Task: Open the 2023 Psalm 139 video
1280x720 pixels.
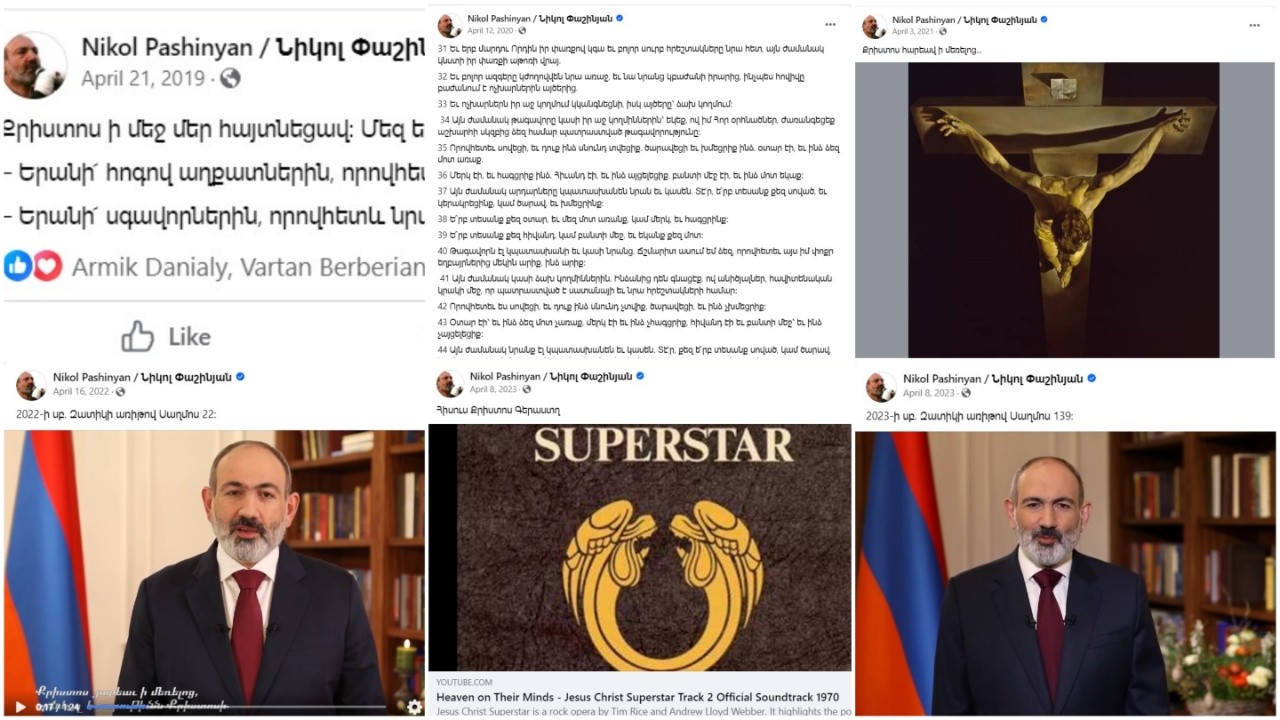Action: point(1065,572)
